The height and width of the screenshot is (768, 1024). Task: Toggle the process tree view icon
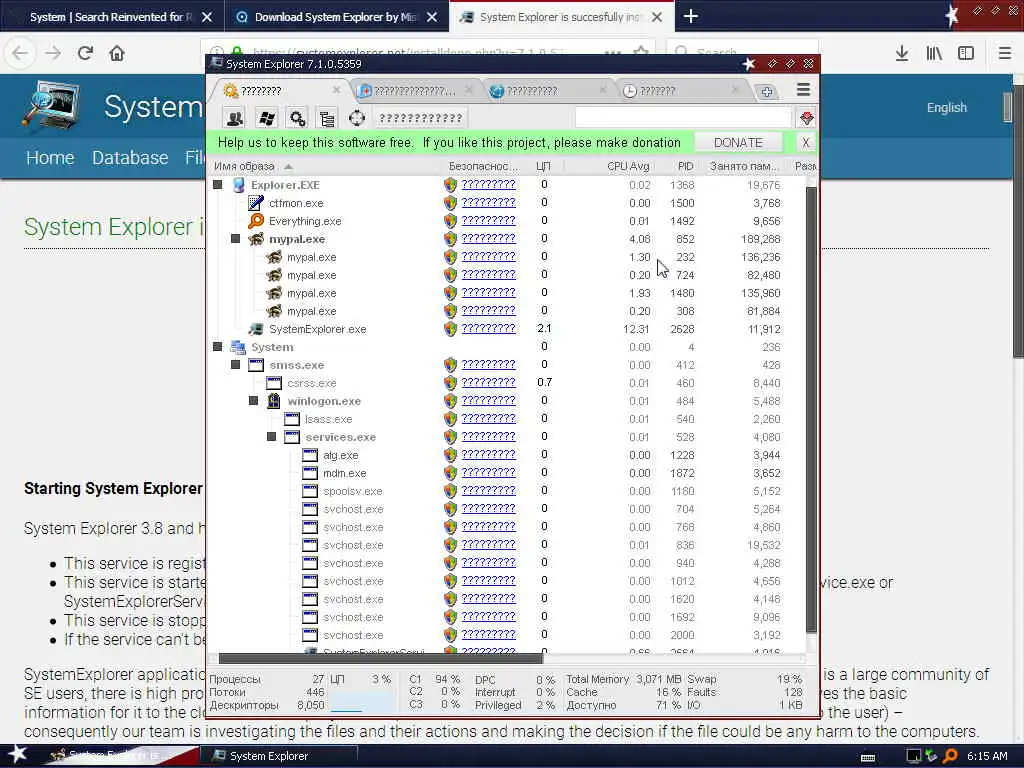point(327,118)
